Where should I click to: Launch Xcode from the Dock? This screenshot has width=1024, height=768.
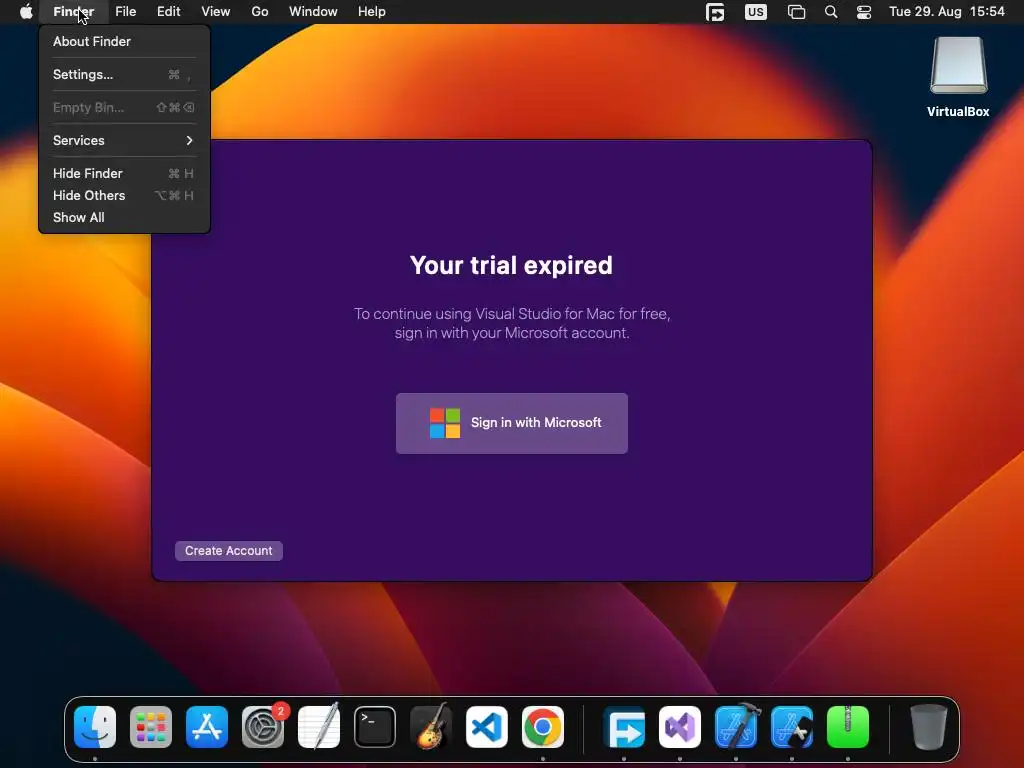(737, 727)
